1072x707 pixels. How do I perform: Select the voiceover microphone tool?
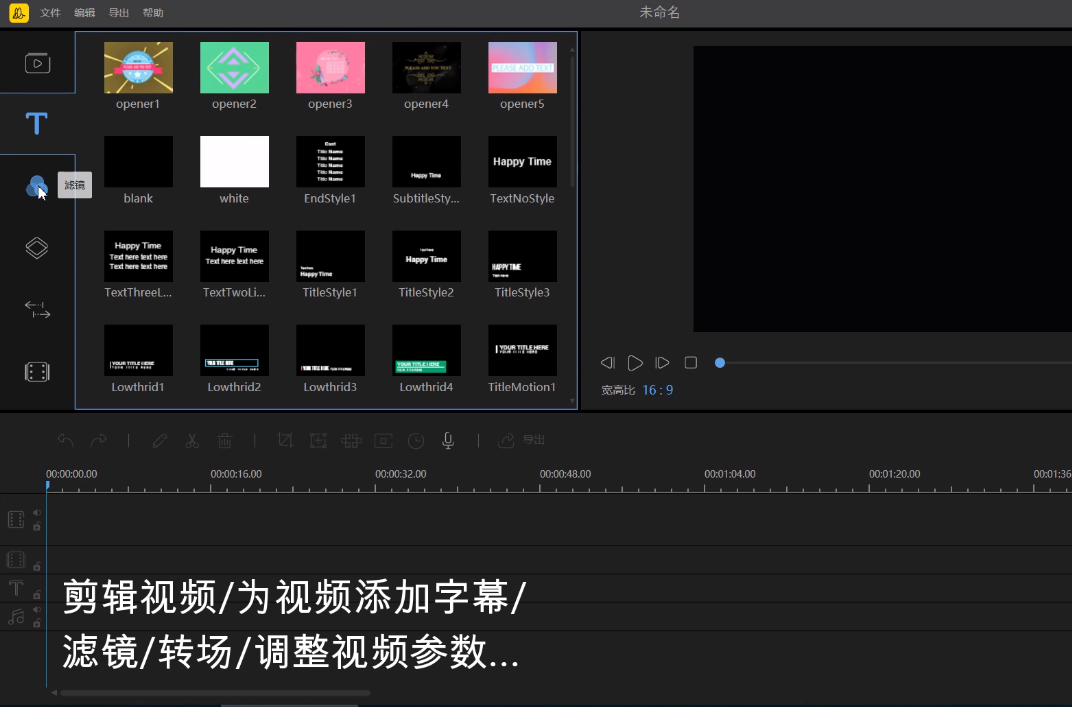(448, 440)
